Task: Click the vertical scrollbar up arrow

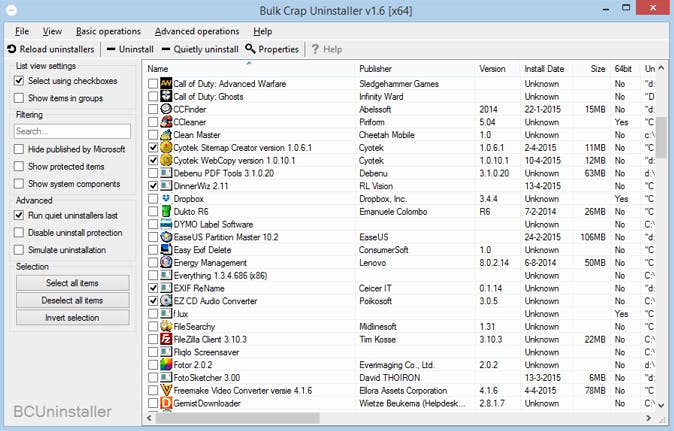Action: [x=661, y=68]
